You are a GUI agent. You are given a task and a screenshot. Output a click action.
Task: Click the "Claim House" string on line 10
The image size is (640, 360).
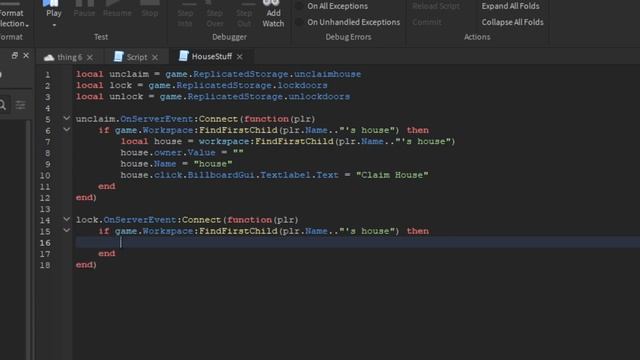(392, 175)
